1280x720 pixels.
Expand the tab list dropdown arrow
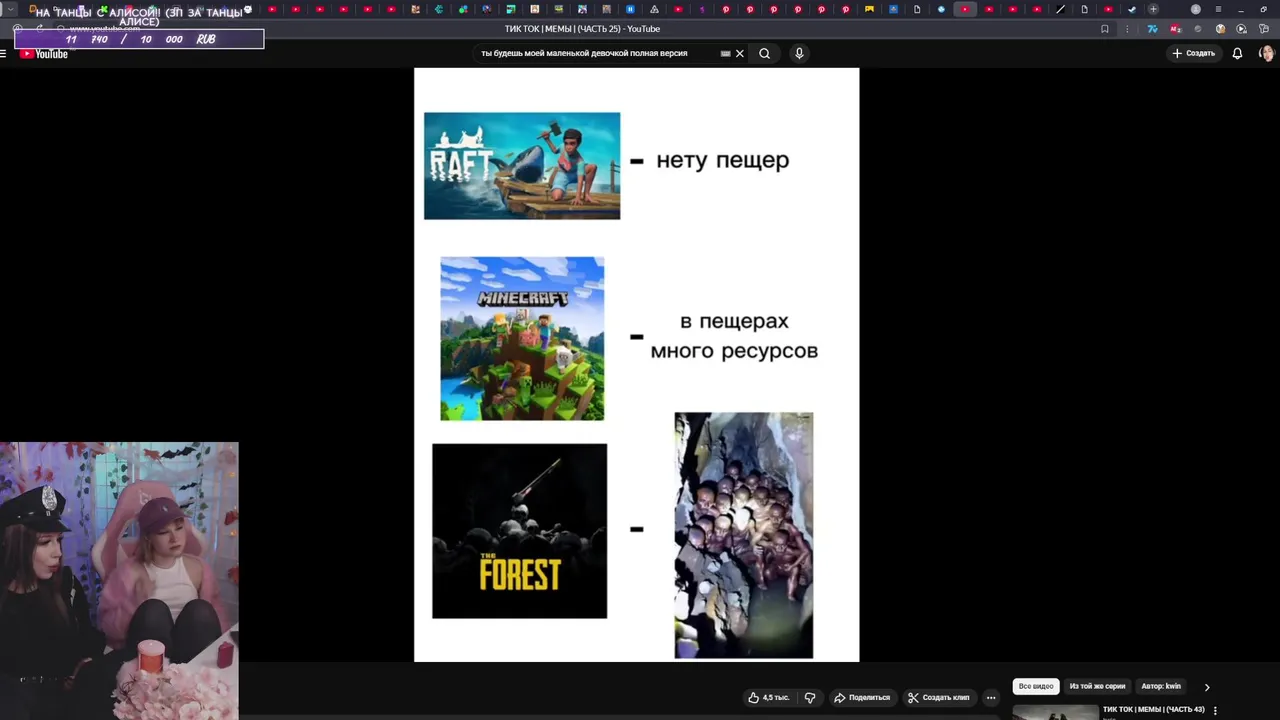click(x=10, y=9)
